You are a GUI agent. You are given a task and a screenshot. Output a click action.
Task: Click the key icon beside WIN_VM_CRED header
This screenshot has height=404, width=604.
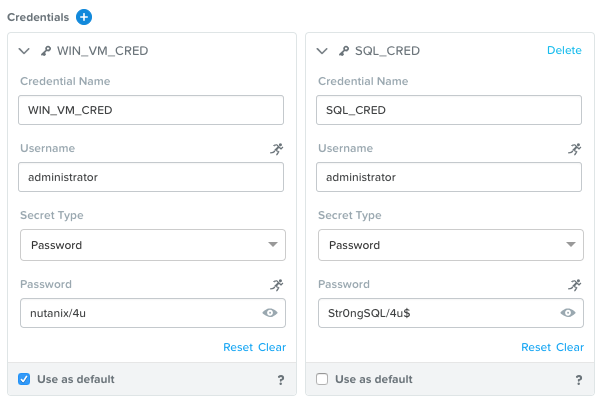46,51
